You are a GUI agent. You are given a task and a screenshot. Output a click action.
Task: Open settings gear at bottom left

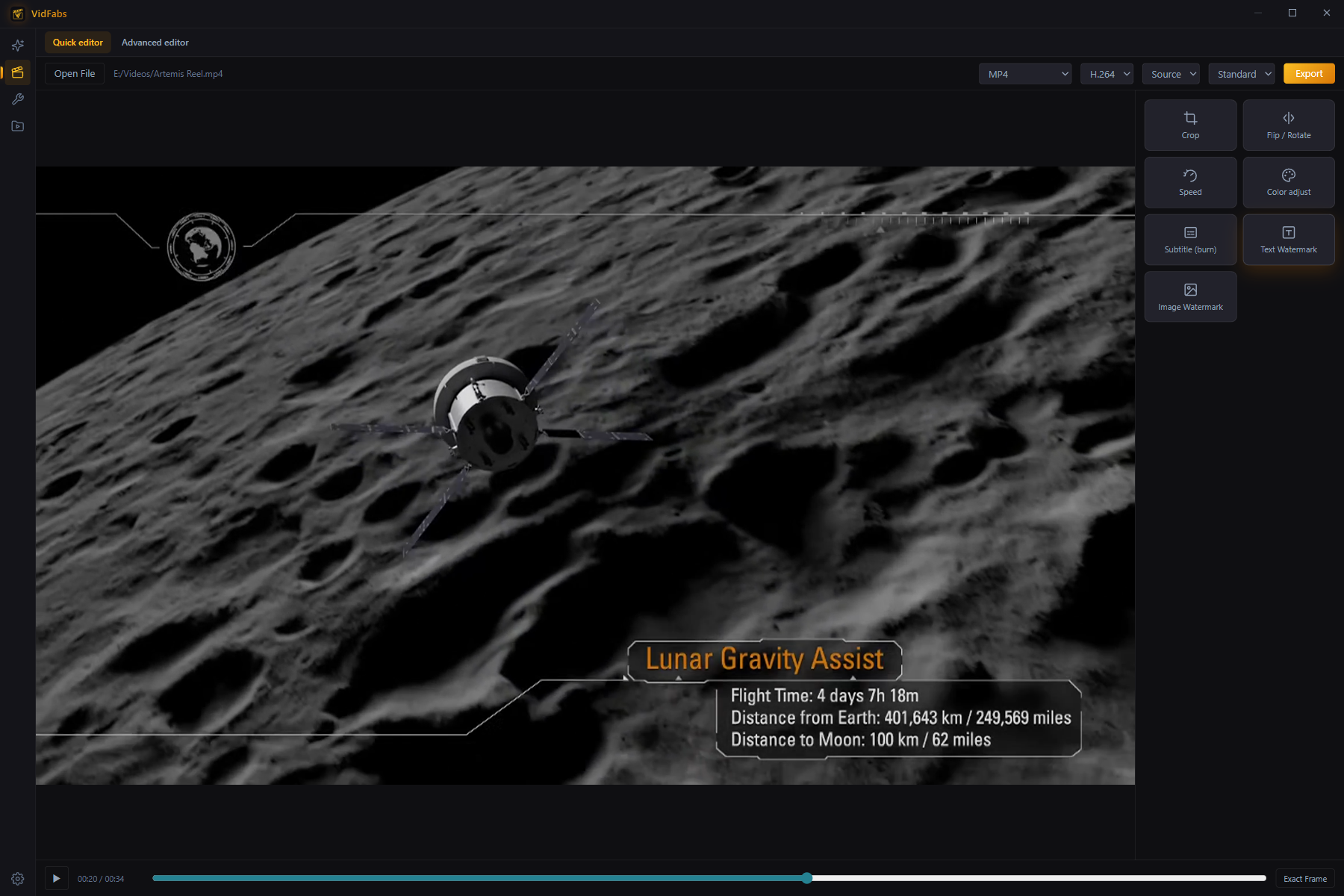pyautogui.click(x=18, y=879)
